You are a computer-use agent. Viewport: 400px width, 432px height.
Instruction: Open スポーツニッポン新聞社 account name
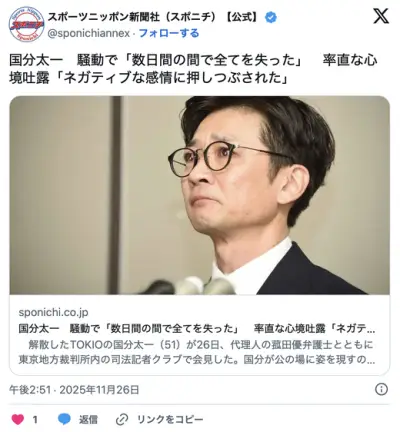tap(154, 17)
